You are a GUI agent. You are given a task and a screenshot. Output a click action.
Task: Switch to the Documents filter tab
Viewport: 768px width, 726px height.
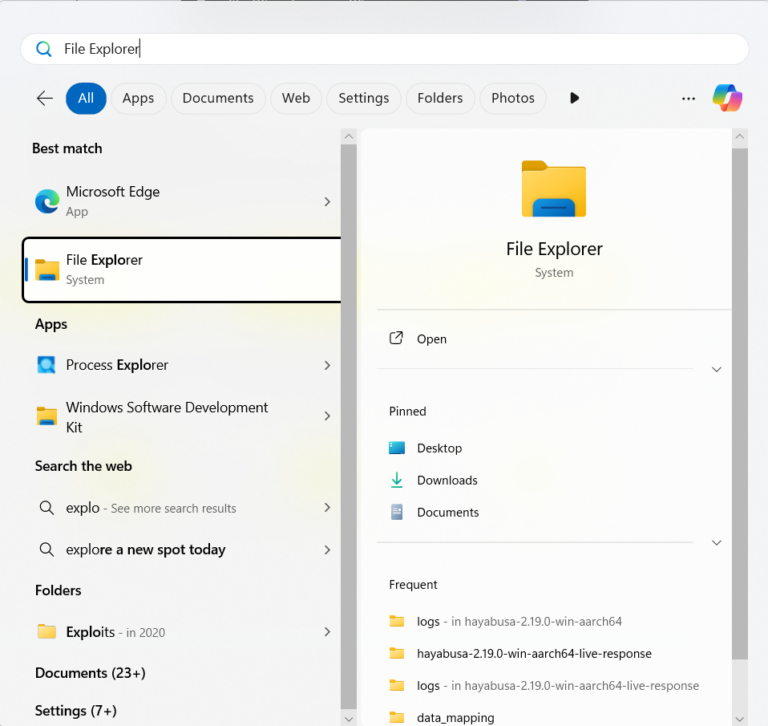218,98
